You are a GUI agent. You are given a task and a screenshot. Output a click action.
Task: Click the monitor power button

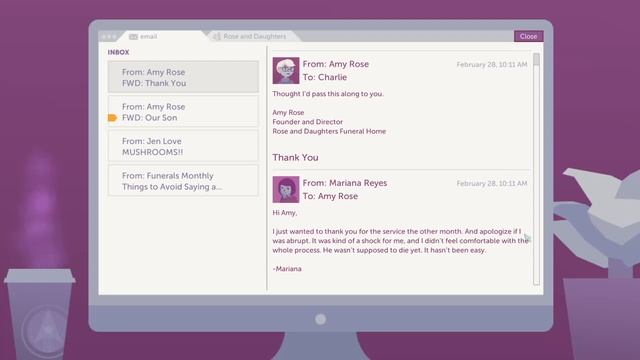[x=320, y=319]
